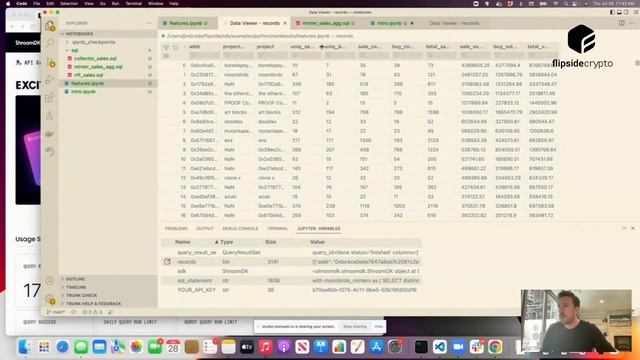Sort variables by the Type column

[227, 242]
